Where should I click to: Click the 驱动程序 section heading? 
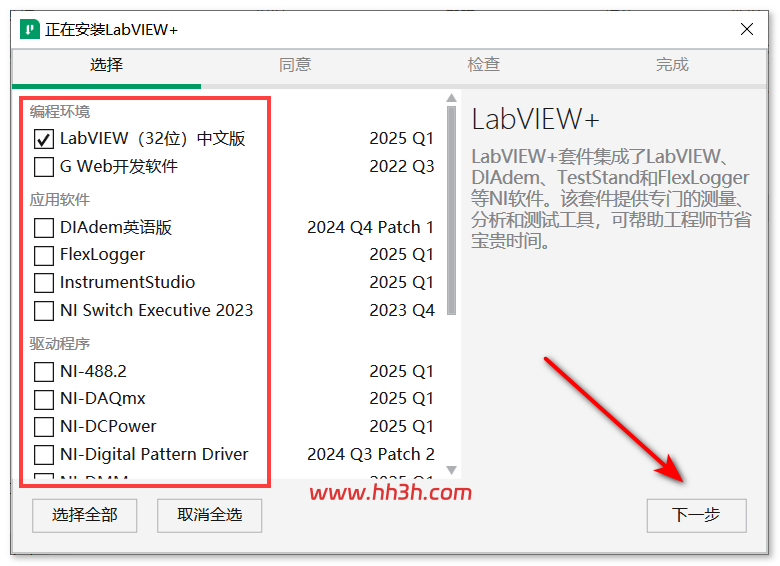pyautogui.click(x=60, y=344)
